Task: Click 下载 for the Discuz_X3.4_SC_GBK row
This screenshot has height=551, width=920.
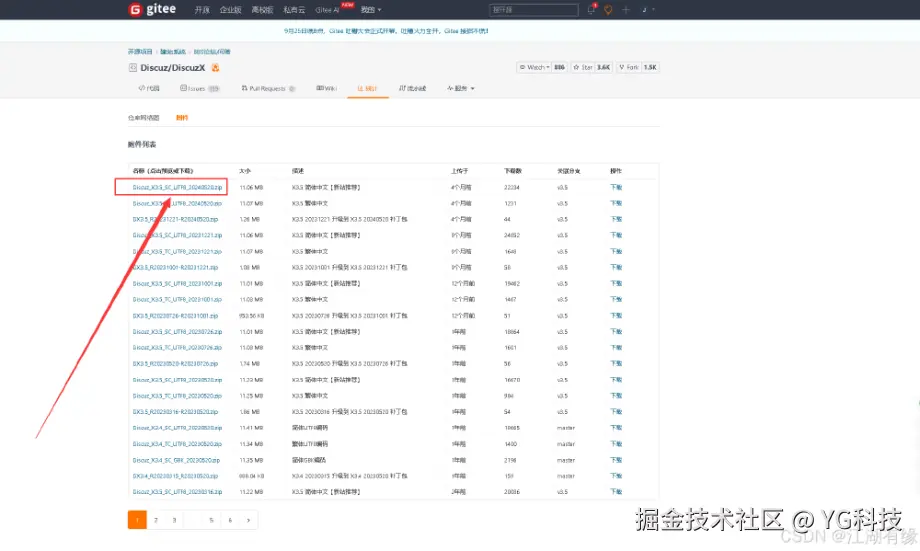Action: tap(616, 461)
